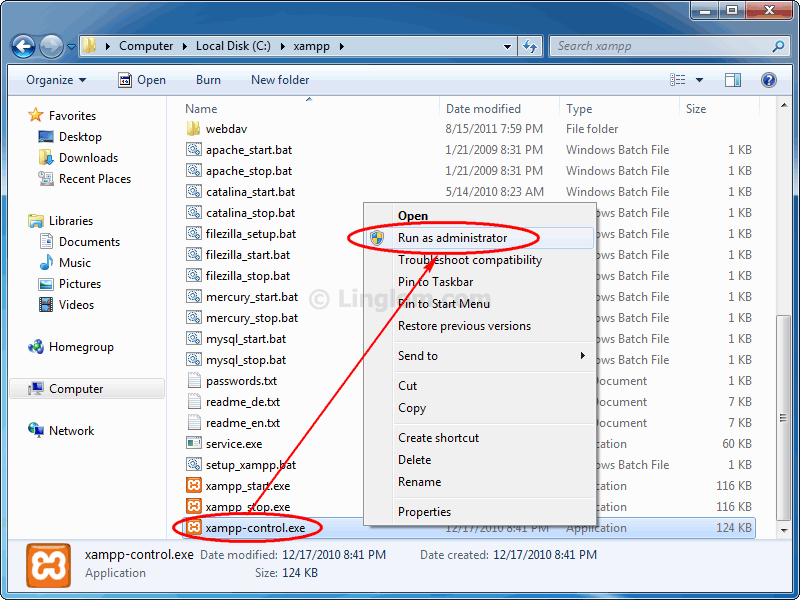800x600 pixels.
Task: Click the Forward navigation arrow
Action: 52,47
